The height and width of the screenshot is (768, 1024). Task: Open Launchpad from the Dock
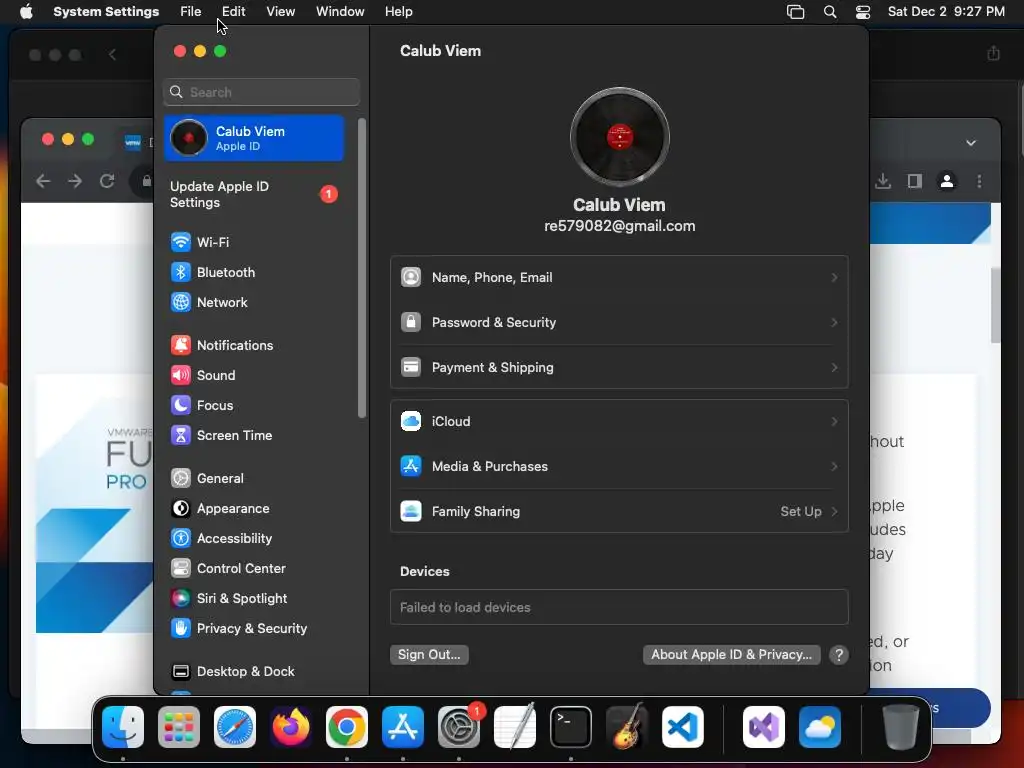click(179, 727)
